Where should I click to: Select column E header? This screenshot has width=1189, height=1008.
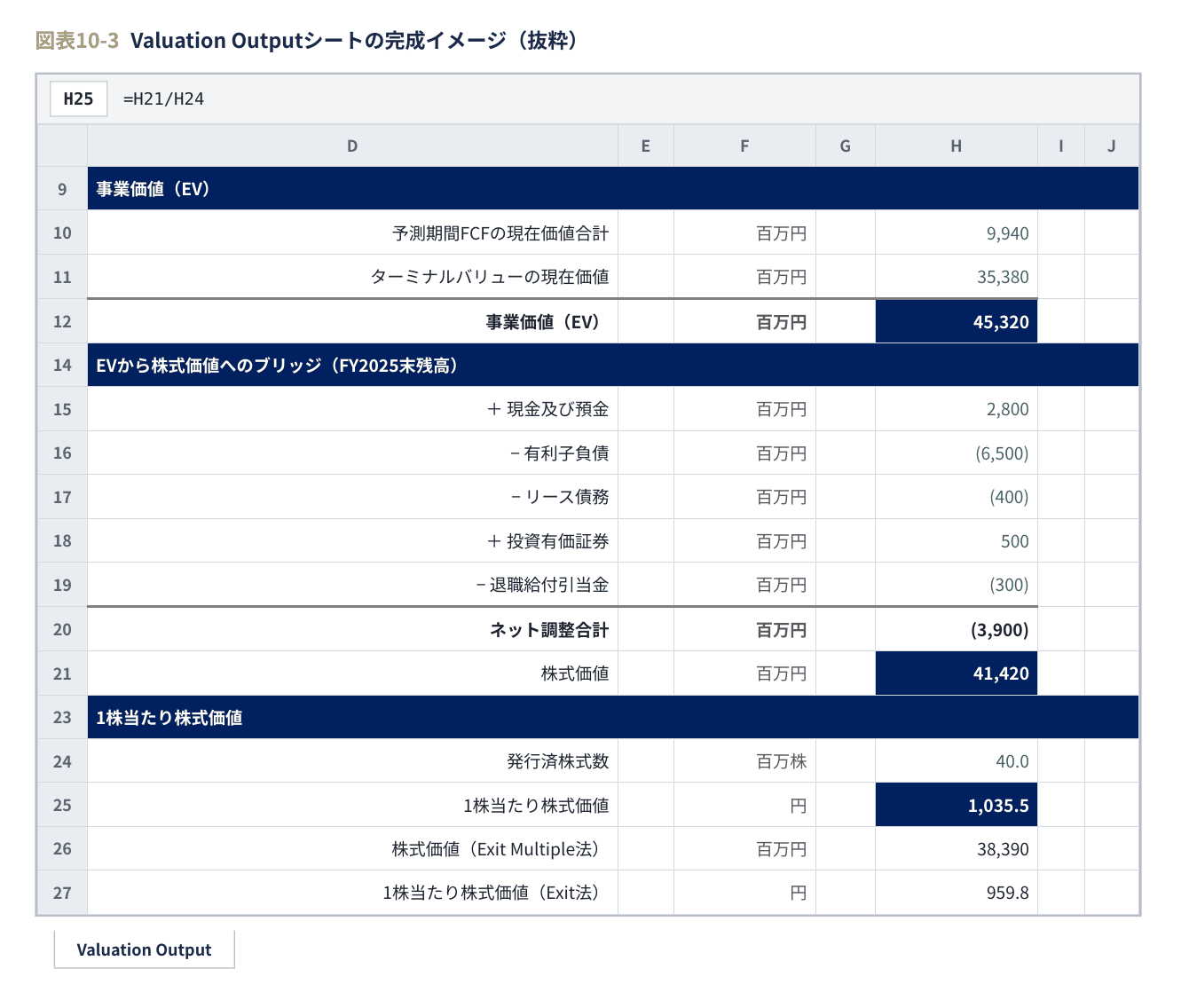pyautogui.click(x=645, y=146)
